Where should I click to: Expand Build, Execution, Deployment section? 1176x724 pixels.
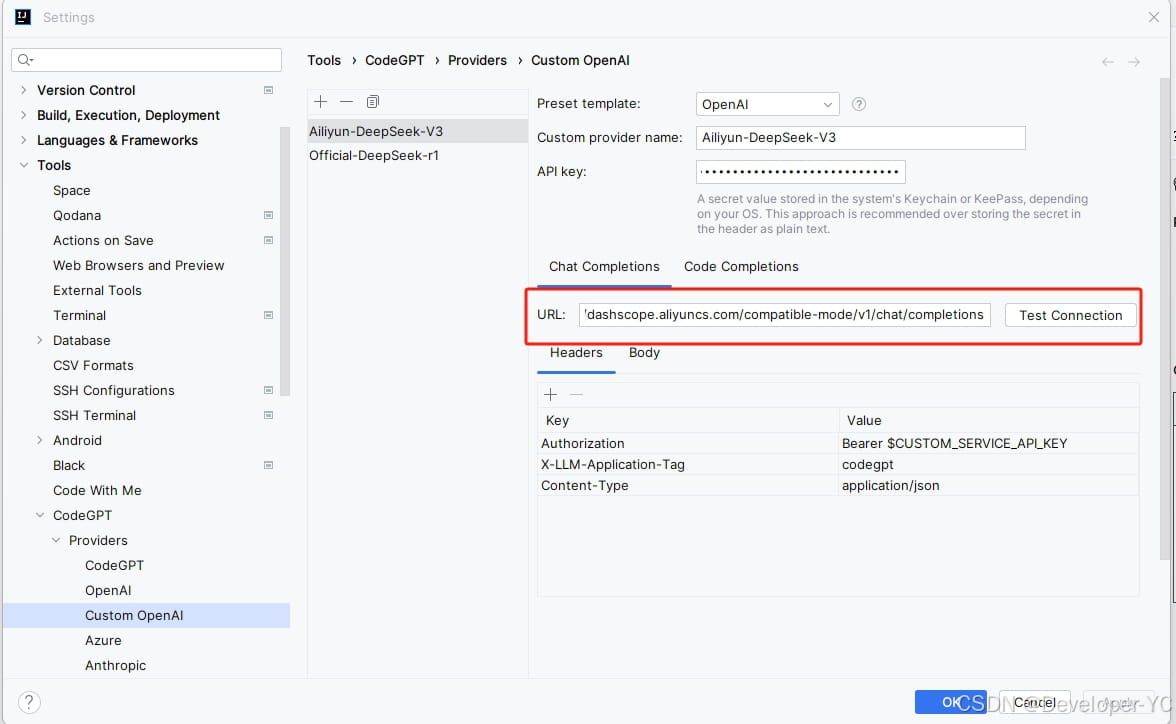coord(23,115)
